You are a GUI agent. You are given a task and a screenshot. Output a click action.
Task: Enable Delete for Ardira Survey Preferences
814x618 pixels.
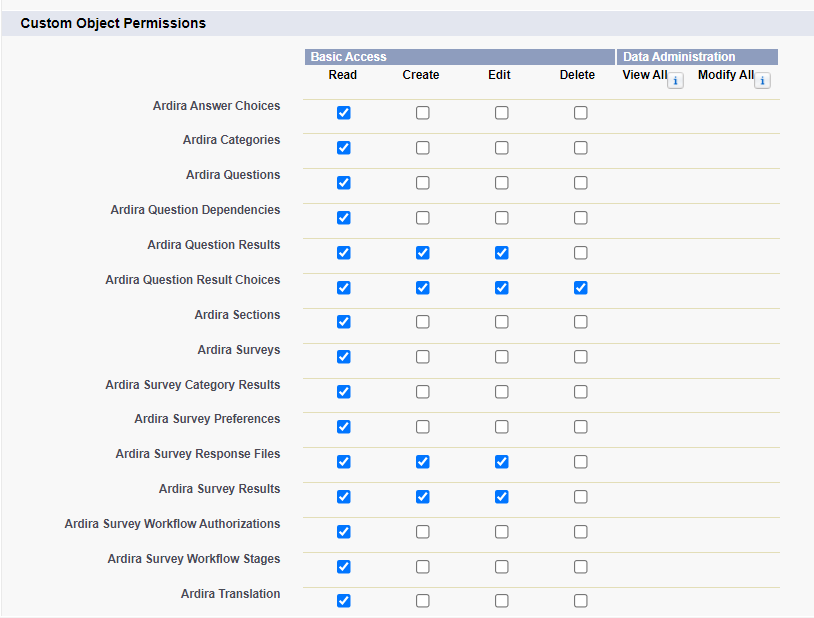580,427
